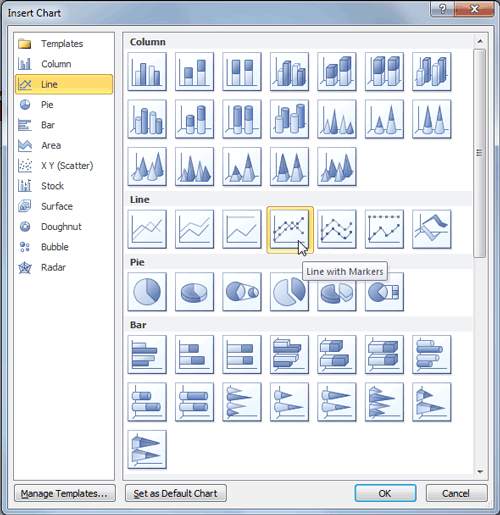Choose the Stacked Line chart
500x515 pixels.
194,229
